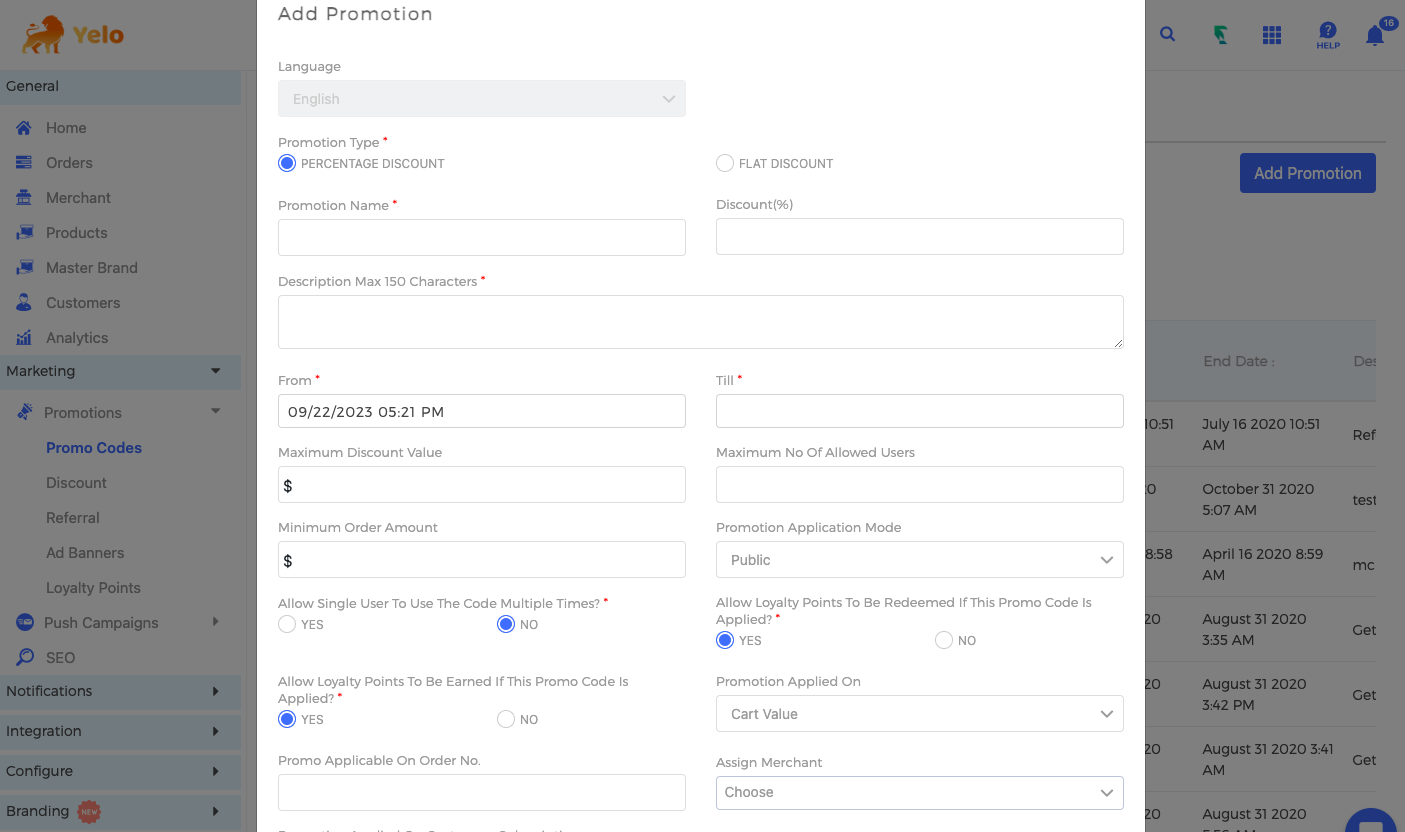Select the FLAT DISCOUNT radio option
Viewport: 1405px width, 832px height.
pyautogui.click(x=725, y=163)
